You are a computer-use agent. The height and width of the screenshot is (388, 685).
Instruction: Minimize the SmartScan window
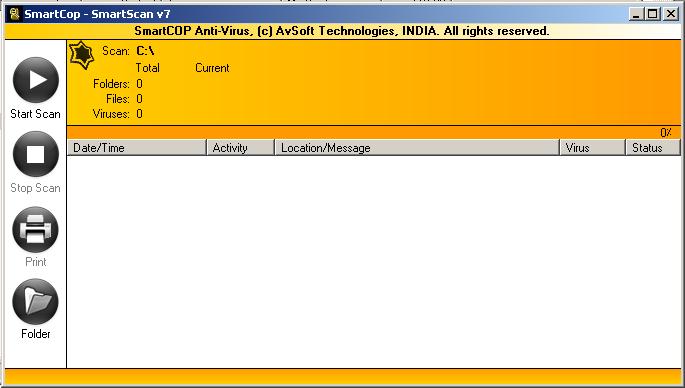point(636,14)
